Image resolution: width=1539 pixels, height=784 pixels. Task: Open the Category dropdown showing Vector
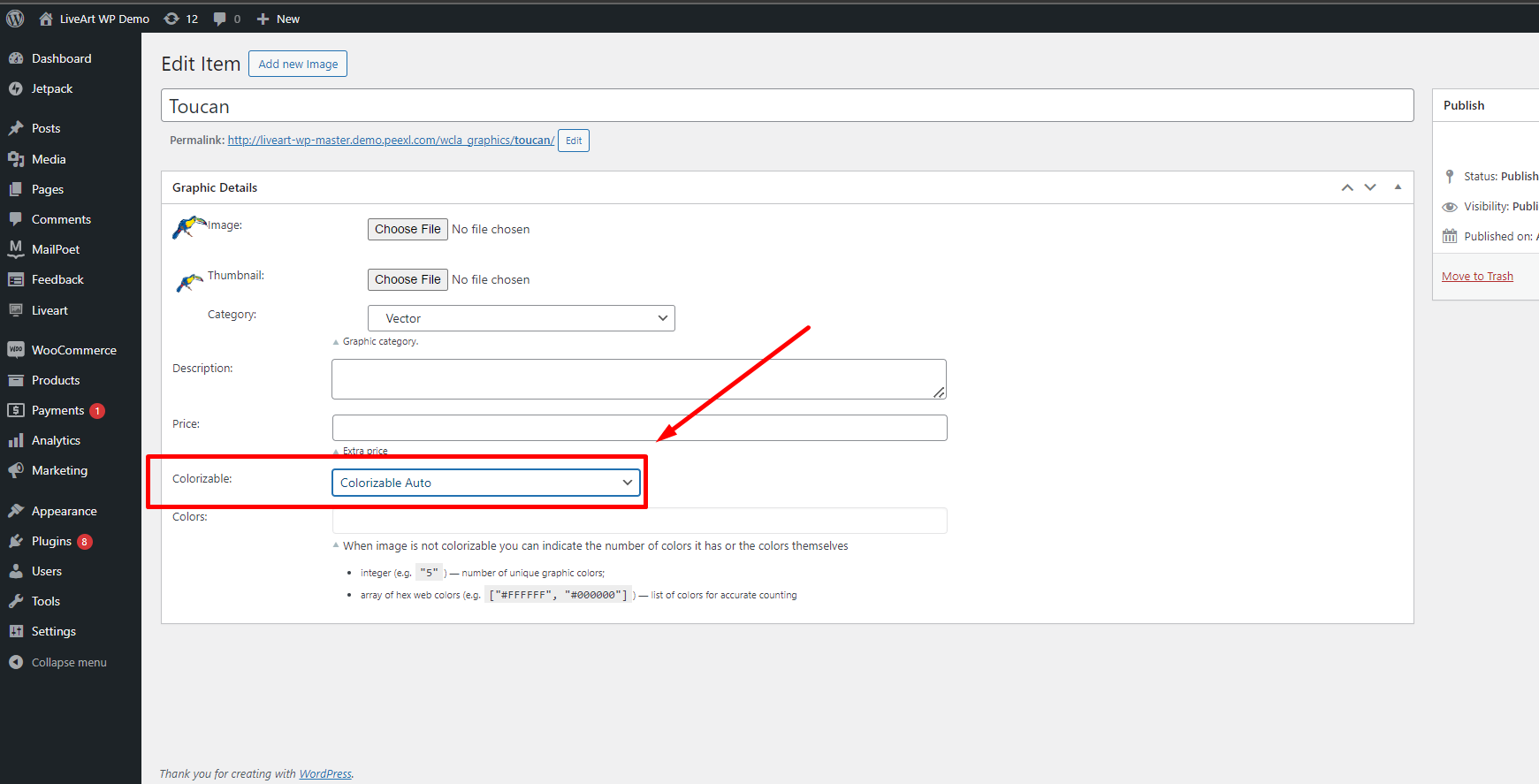521,318
